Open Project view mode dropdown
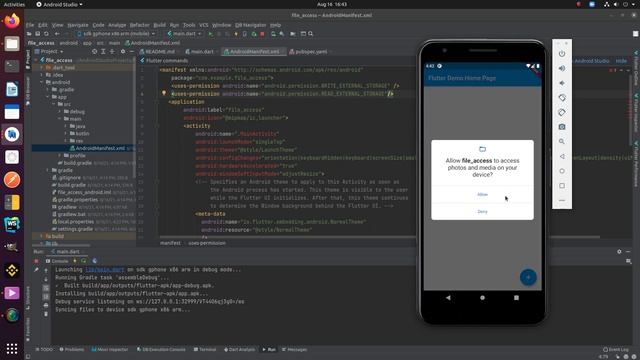This screenshot has height=360, width=640. click(49, 51)
